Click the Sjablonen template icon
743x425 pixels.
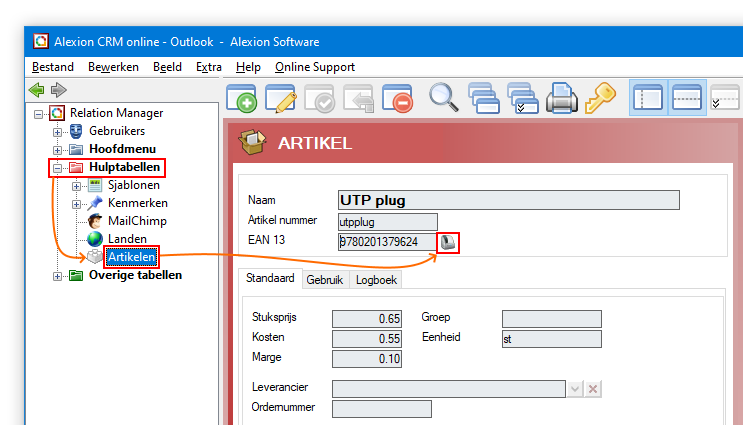point(95,185)
